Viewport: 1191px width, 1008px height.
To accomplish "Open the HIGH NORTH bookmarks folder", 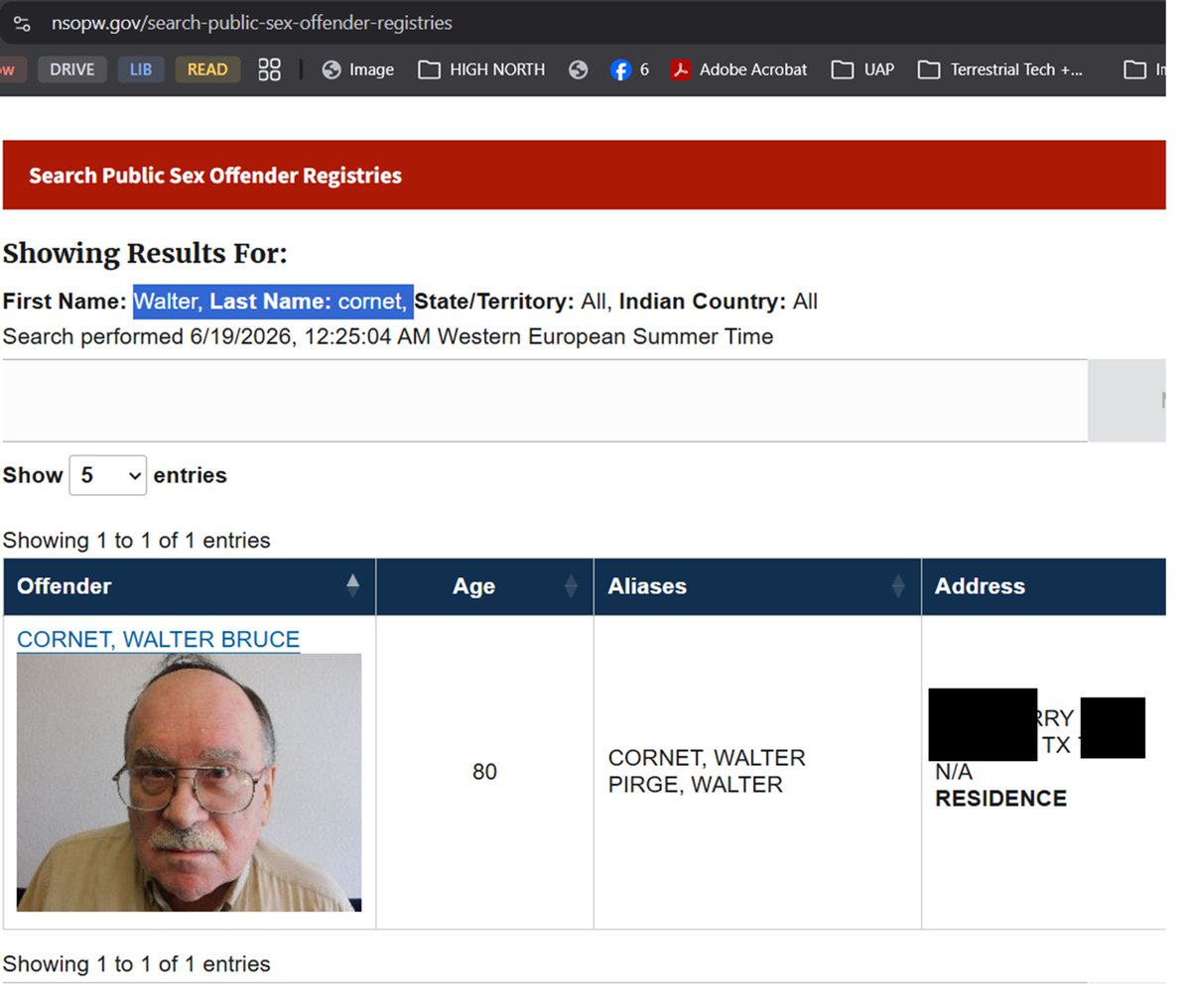I will point(481,69).
